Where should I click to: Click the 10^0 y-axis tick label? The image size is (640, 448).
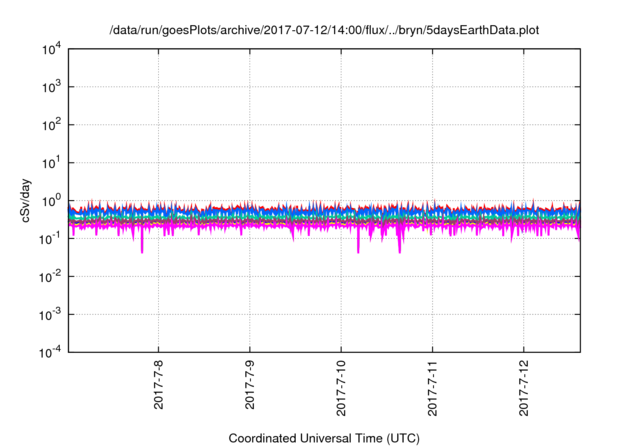pos(52,201)
